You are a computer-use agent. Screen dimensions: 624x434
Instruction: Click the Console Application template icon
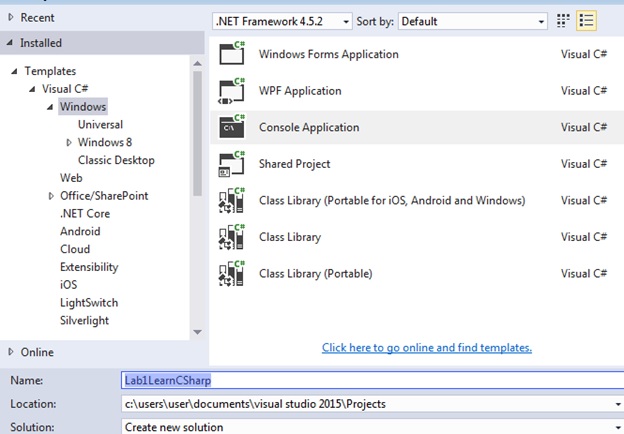coord(232,127)
